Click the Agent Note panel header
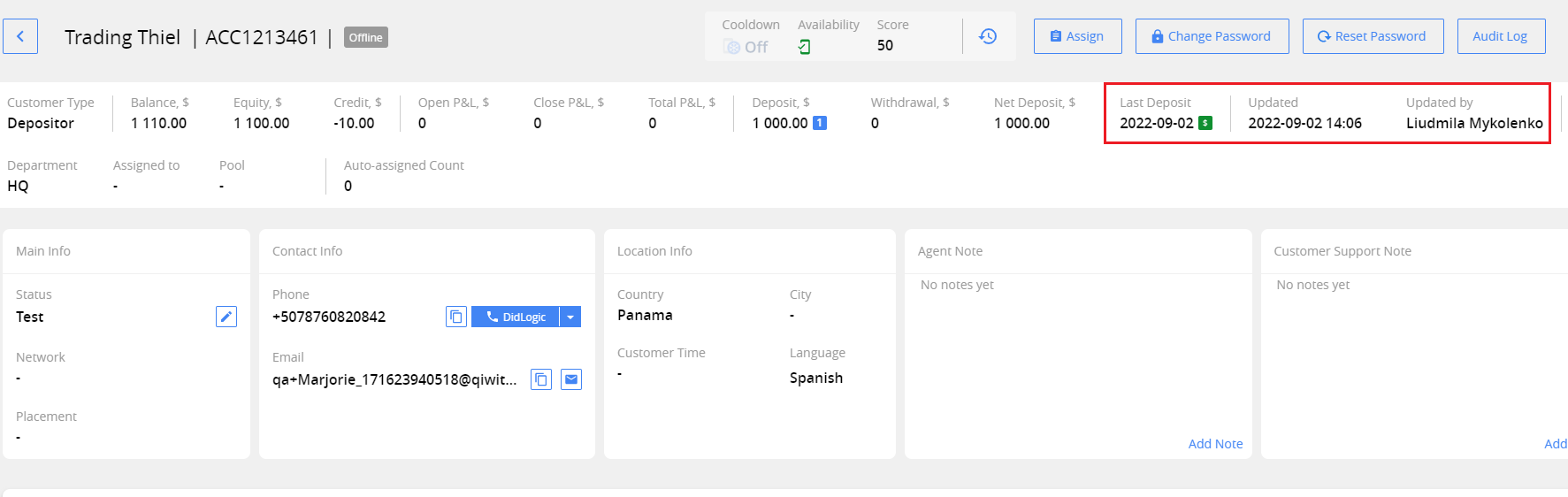 click(x=950, y=251)
